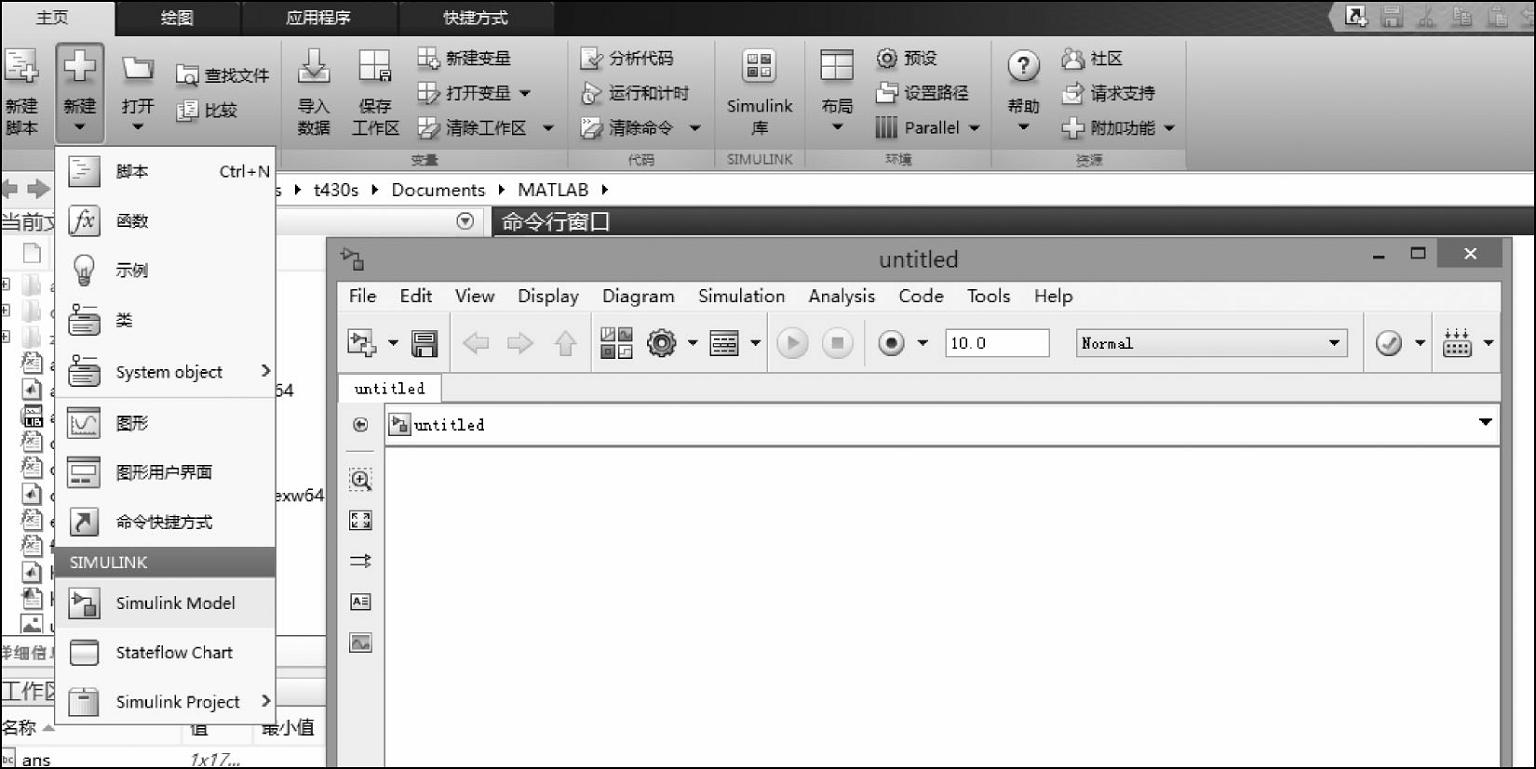Image resolution: width=1536 pixels, height=769 pixels.
Task: Switch to the 快捷方式 (Shortcuts) tab
Action: coord(476,17)
